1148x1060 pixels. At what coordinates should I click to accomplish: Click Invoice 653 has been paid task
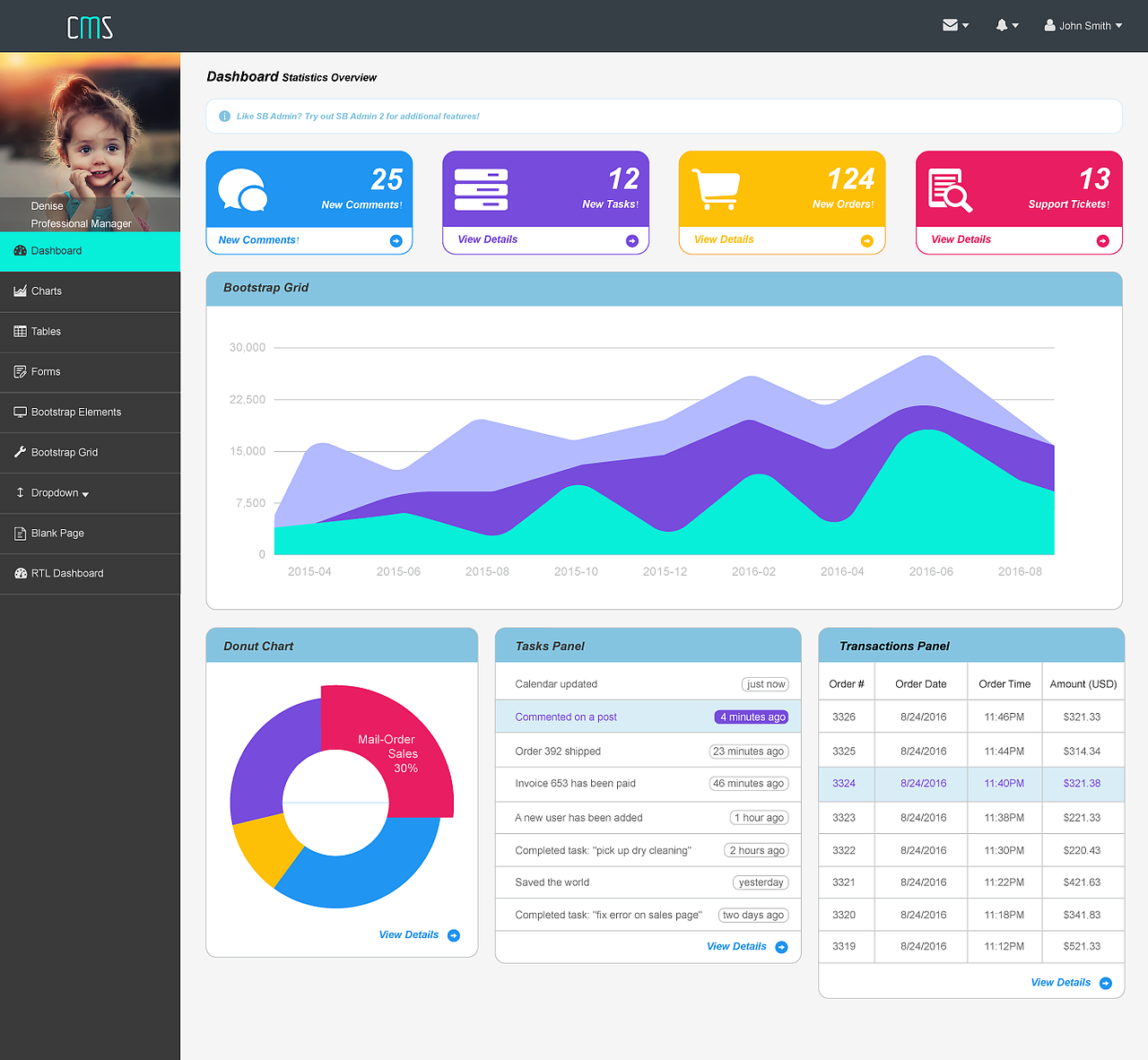pyautogui.click(x=648, y=783)
